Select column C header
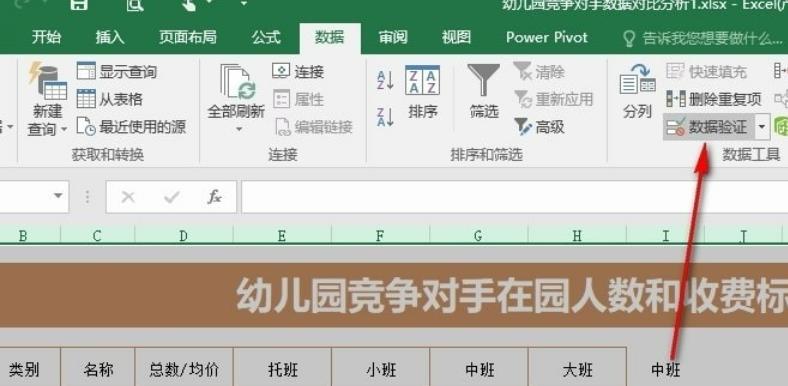788x386 pixels. pyautogui.click(x=97, y=235)
